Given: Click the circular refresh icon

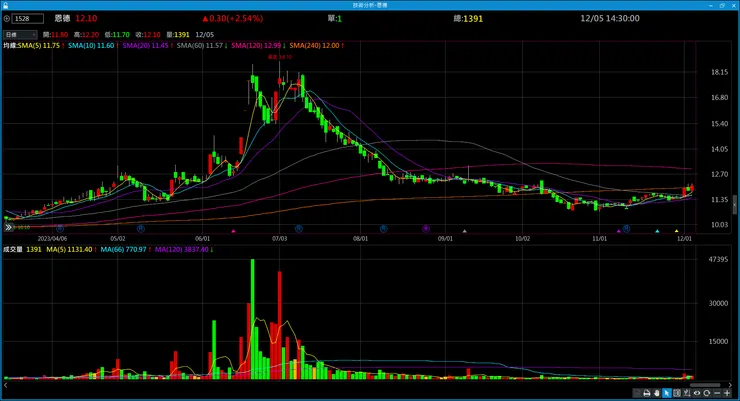Looking at the screenshot, I should coord(706,393).
